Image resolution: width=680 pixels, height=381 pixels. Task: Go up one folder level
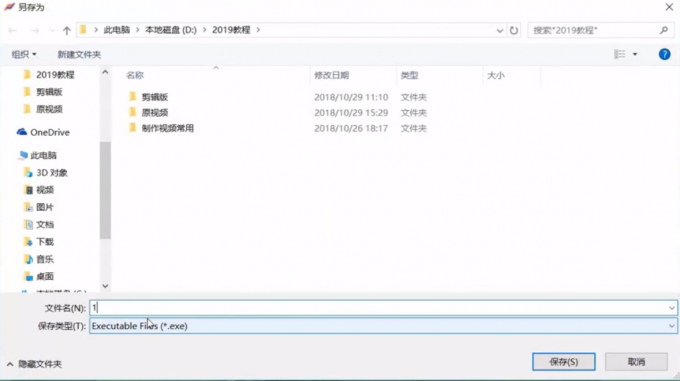tap(66, 30)
